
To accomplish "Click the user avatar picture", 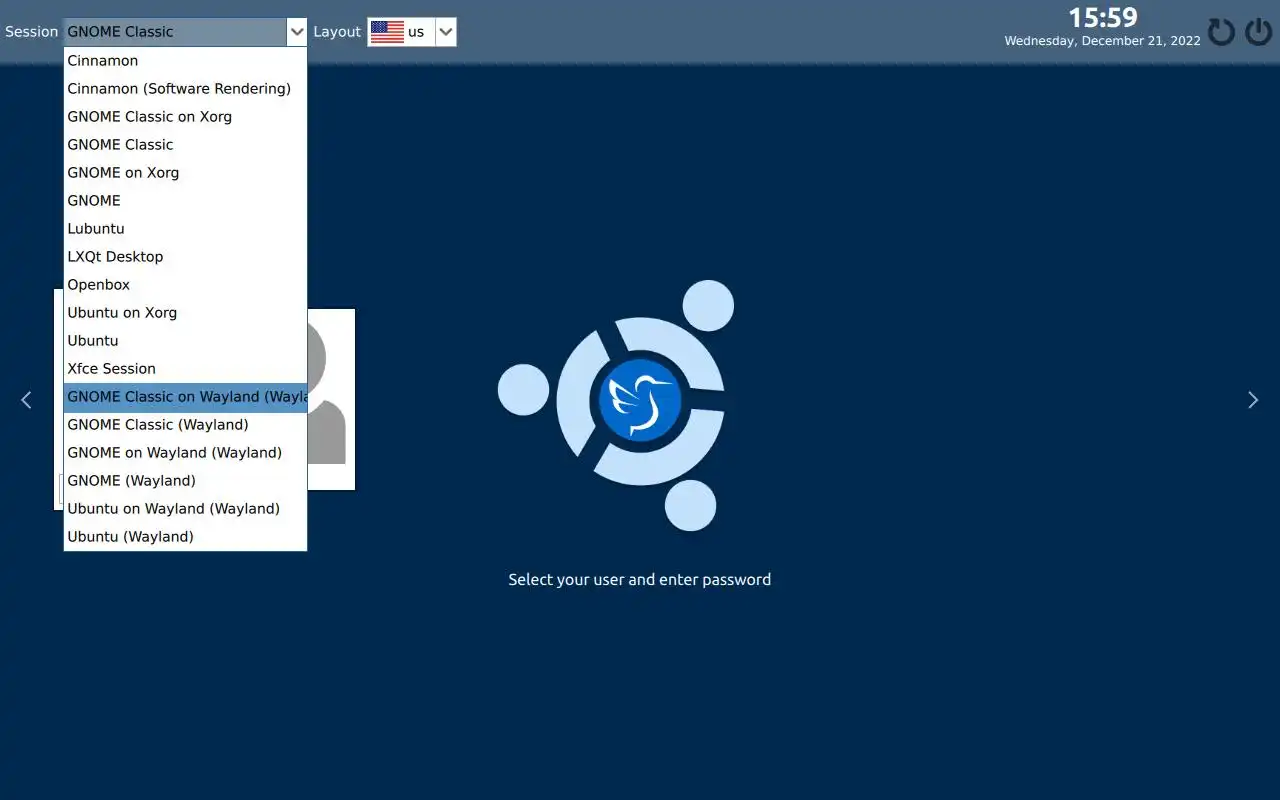I will (331, 399).
